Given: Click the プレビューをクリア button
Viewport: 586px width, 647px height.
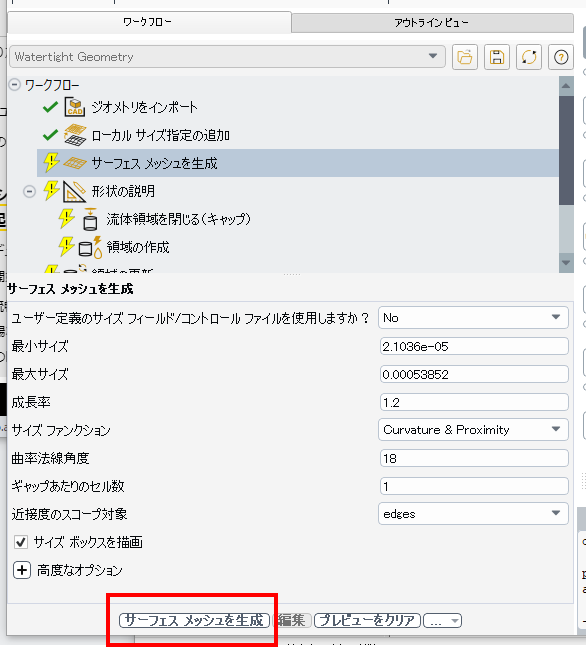Looking at the screenshot, I should [367, 620].
